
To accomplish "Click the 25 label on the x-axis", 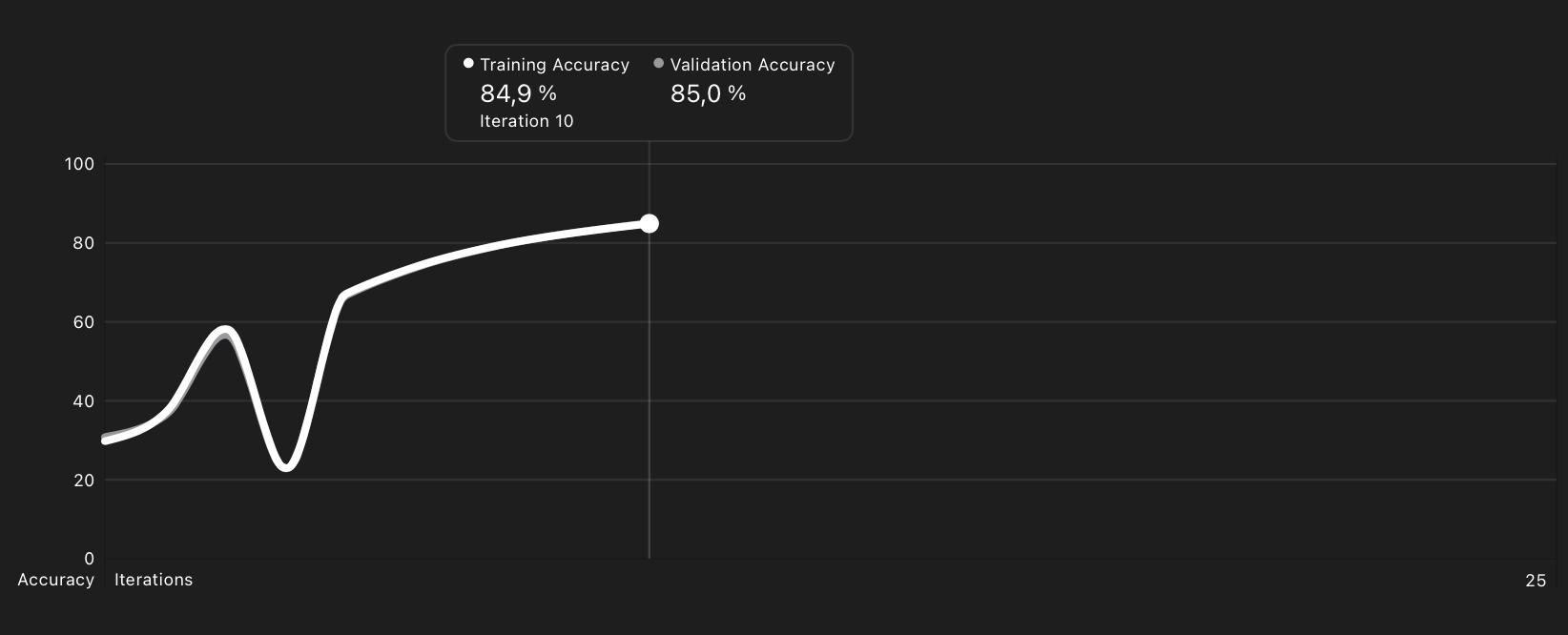I will tap(1536, 581).
